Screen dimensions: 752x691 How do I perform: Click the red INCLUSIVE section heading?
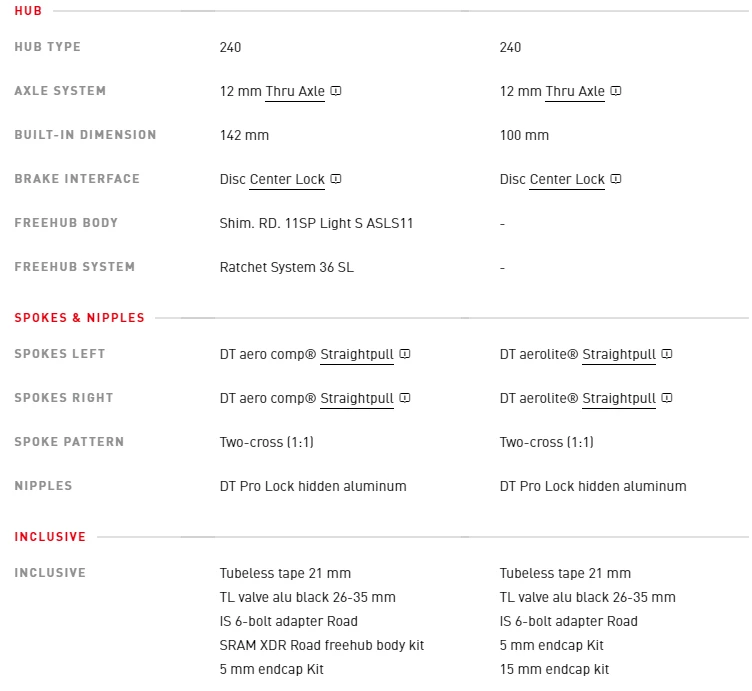pos(50,537)
